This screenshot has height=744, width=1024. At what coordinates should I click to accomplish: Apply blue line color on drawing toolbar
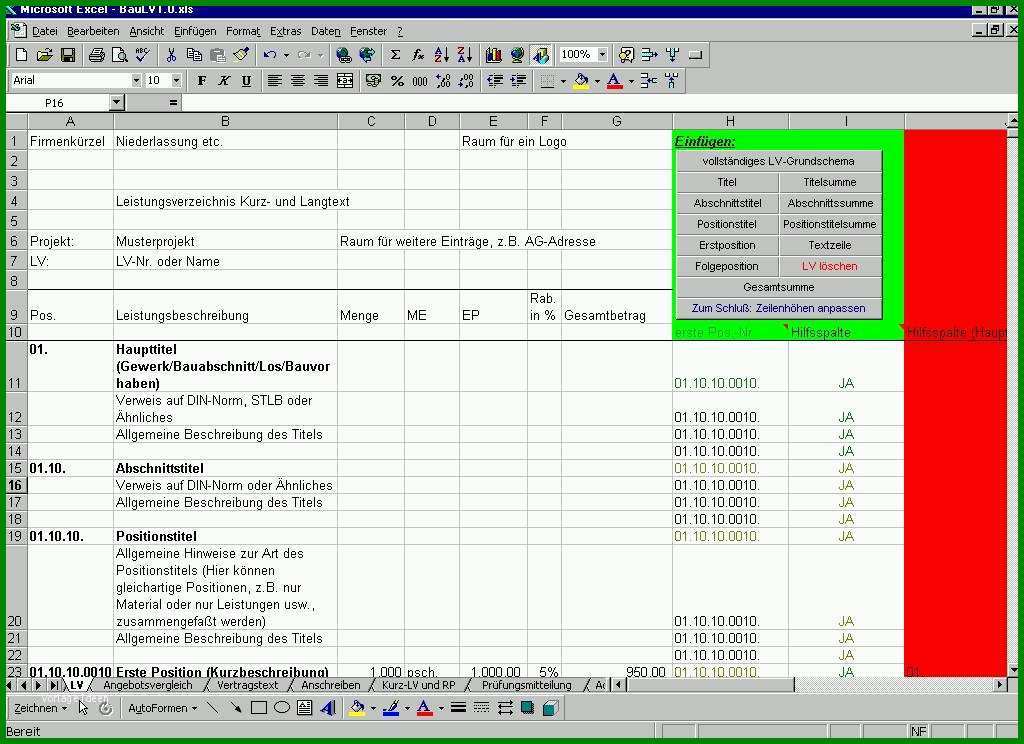(x=391, y=708)
